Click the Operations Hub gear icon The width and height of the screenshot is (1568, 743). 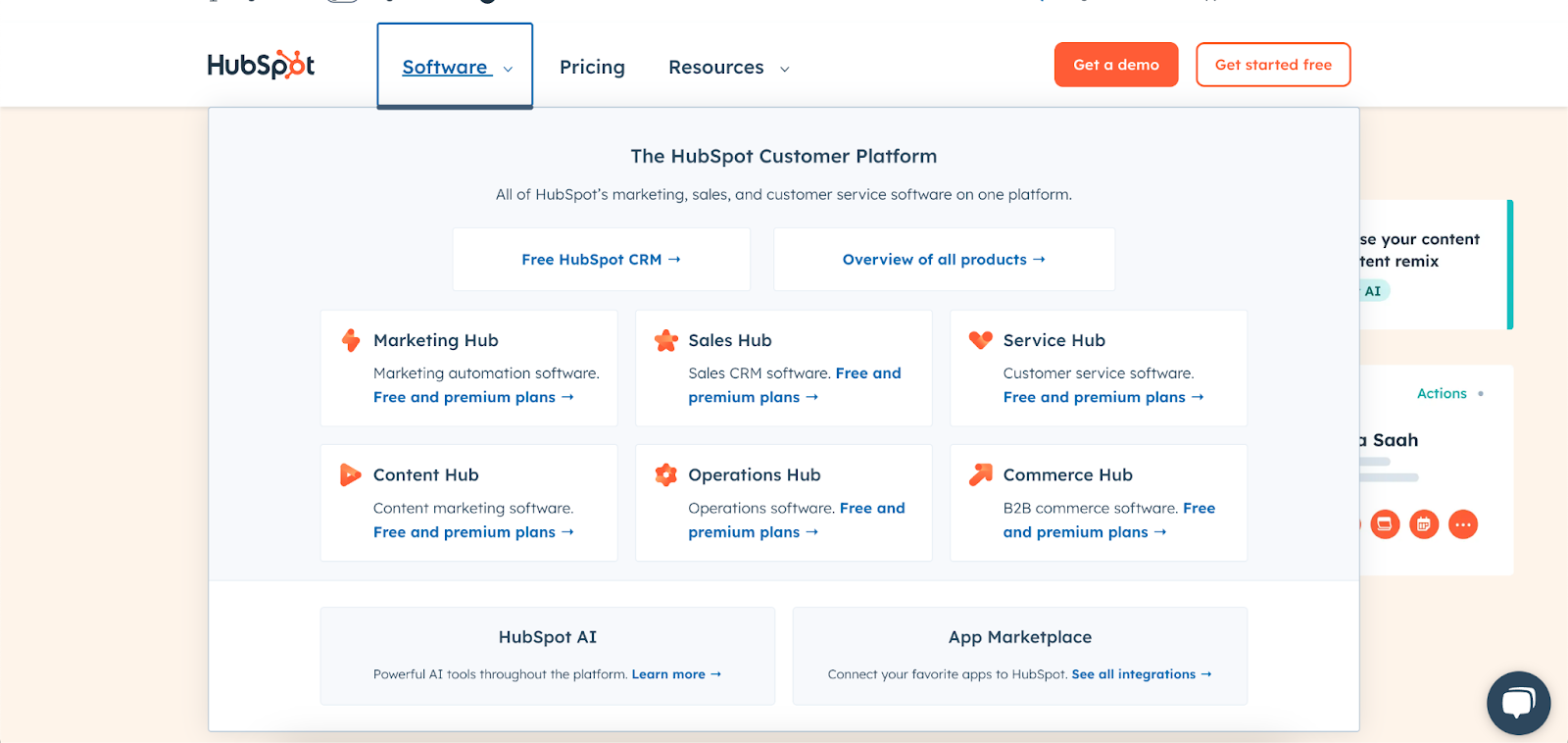[x=666, y=474]
